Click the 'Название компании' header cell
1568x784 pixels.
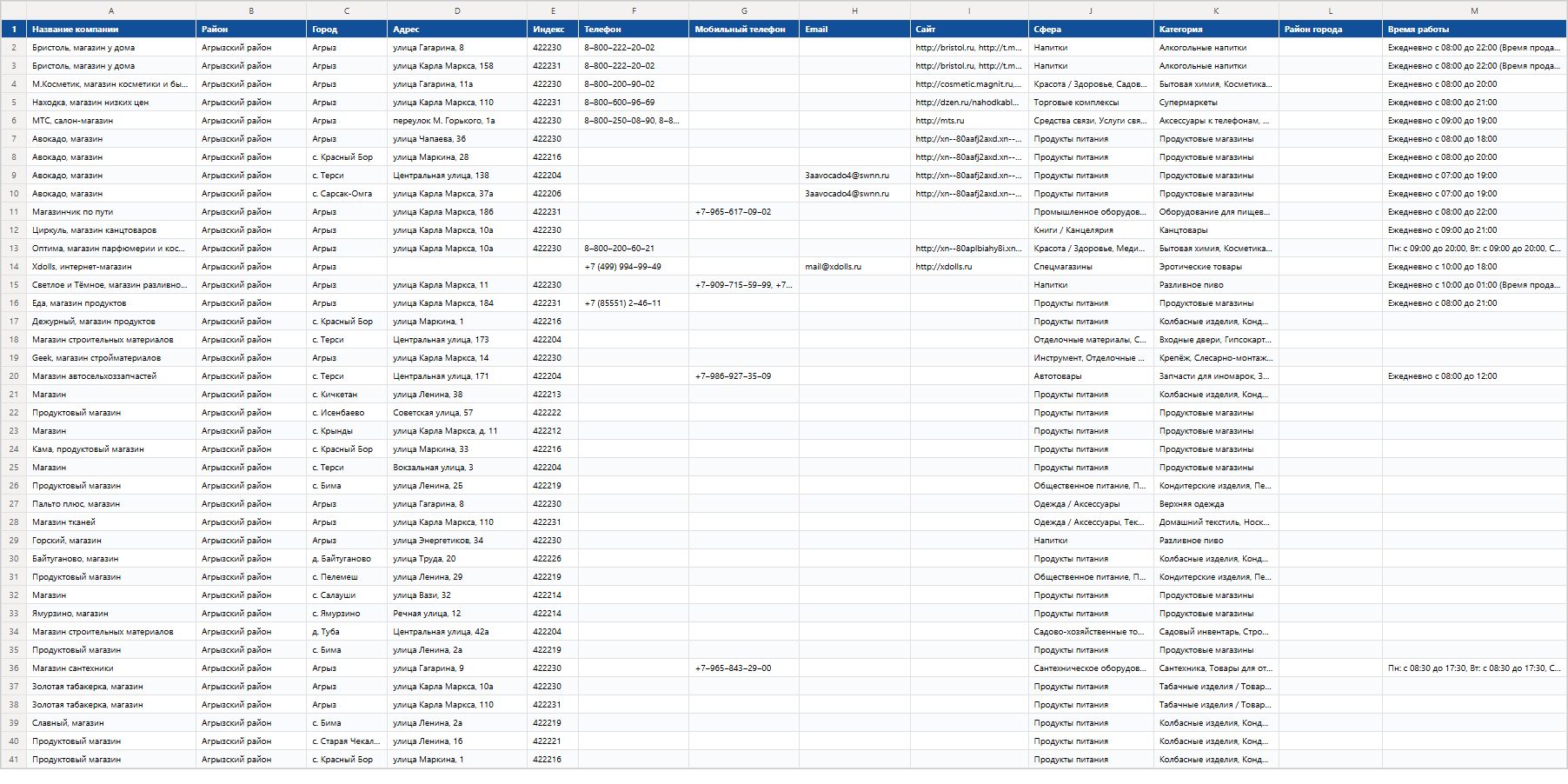111,30
